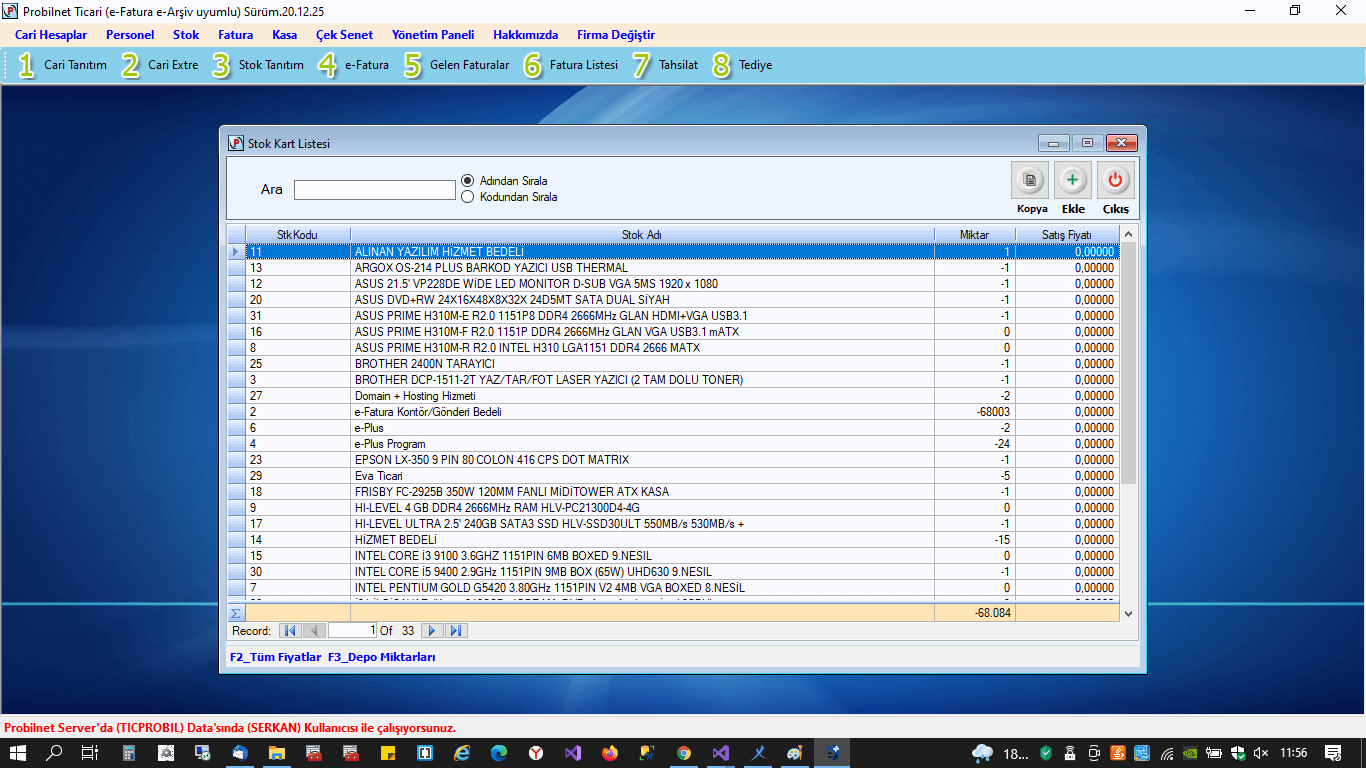The height and width of the screenshot is (768, 1366).
Task: Sort by the Miktar column header
Action: 974,235
